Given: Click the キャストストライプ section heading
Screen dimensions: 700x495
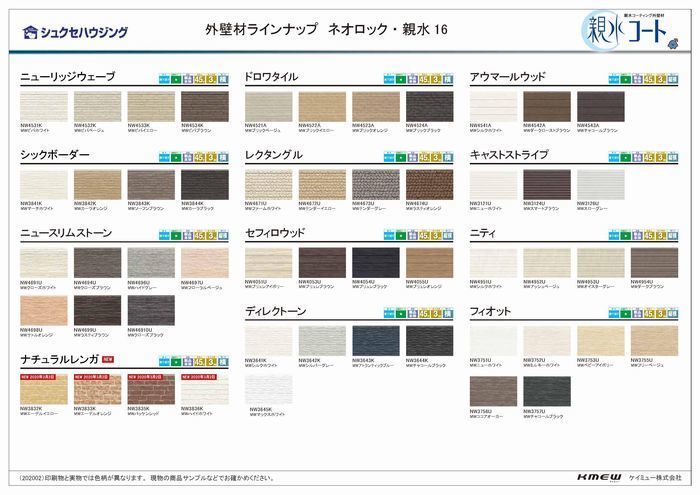Looking at the screenshot, I should pos(509,155).
